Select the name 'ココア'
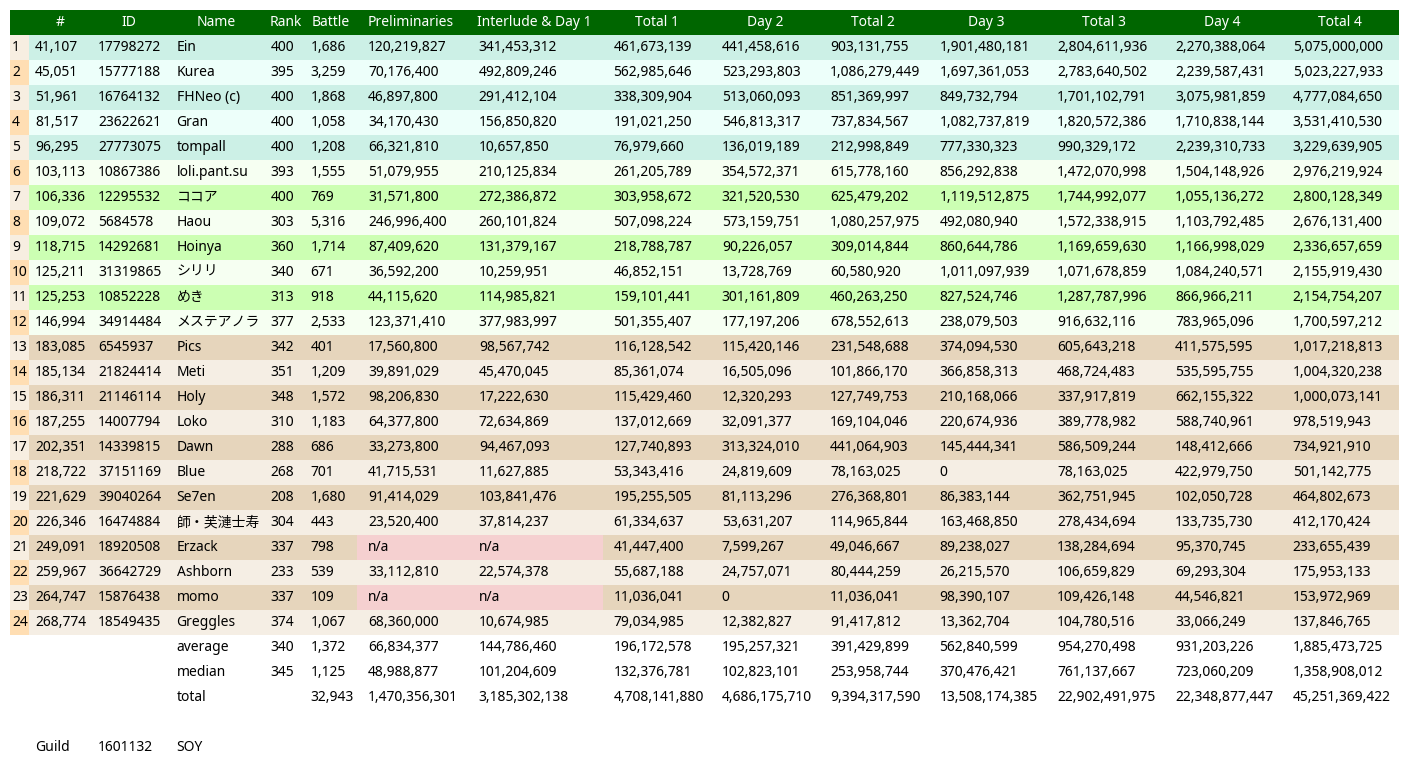Screen dimensions: 1408x770 coord(197,196)
